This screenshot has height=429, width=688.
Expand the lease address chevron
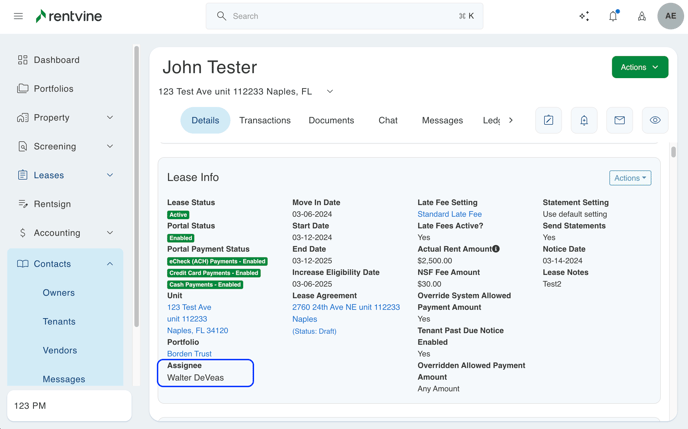pos(330,91)
